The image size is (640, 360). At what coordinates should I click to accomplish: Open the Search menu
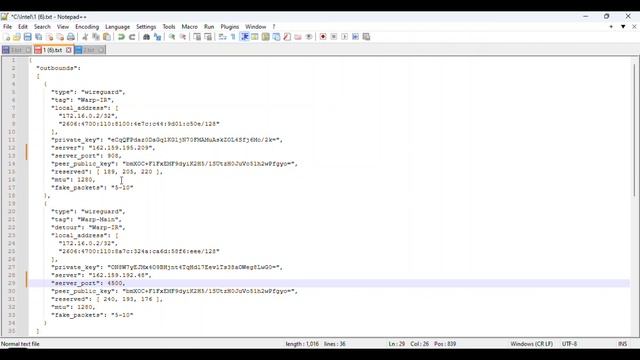point(42,27)
